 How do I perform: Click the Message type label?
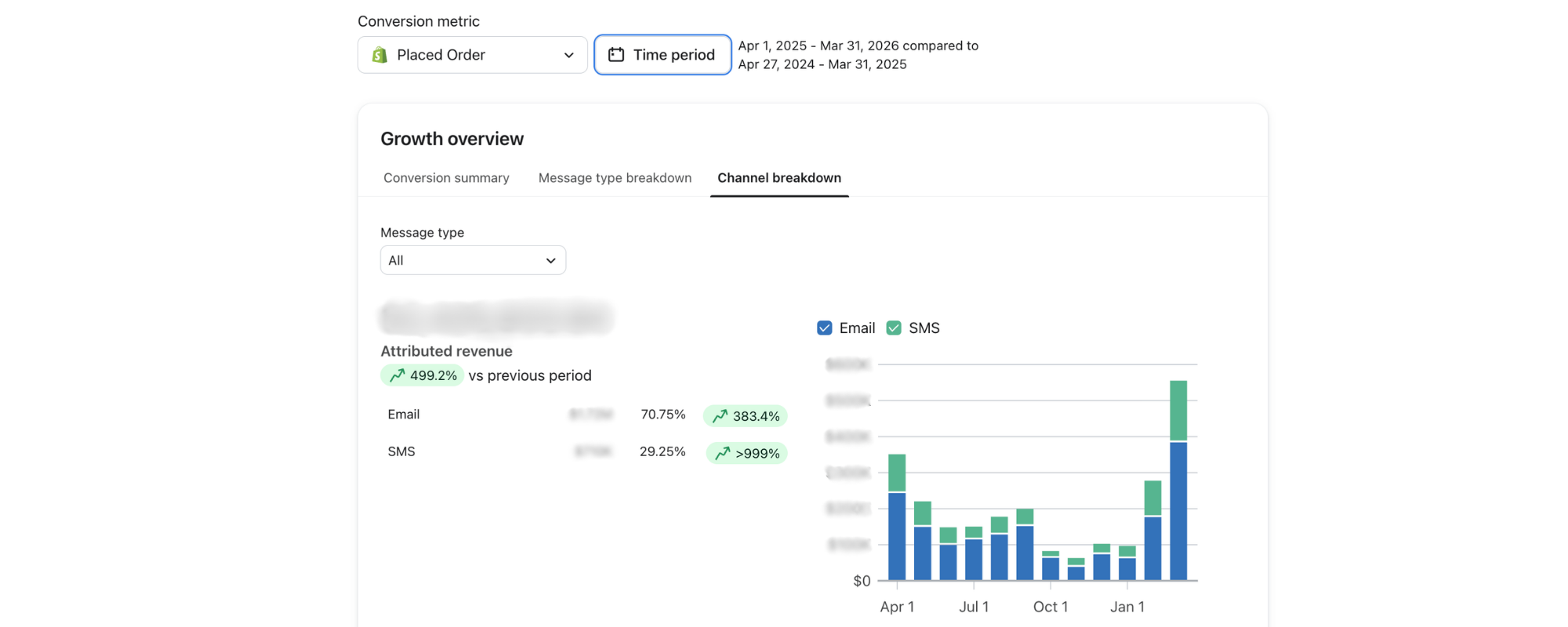(423, 233)
